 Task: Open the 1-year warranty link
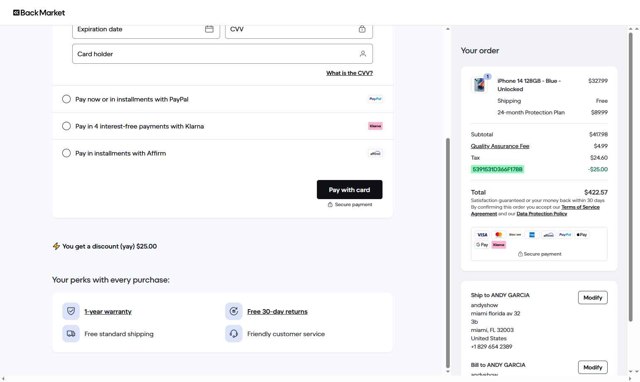click(x=108, y=311)
